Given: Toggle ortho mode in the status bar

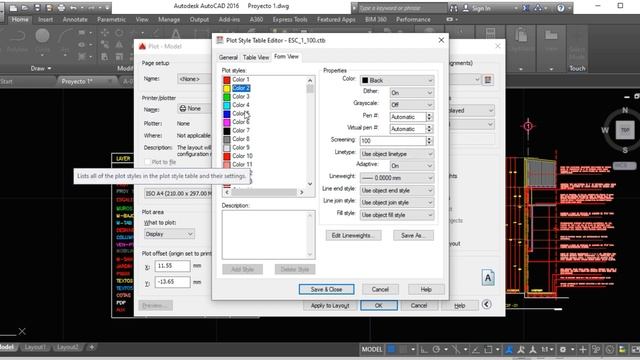Looking at the screenshot, I should pyautogui.click(x=424, y=349).
